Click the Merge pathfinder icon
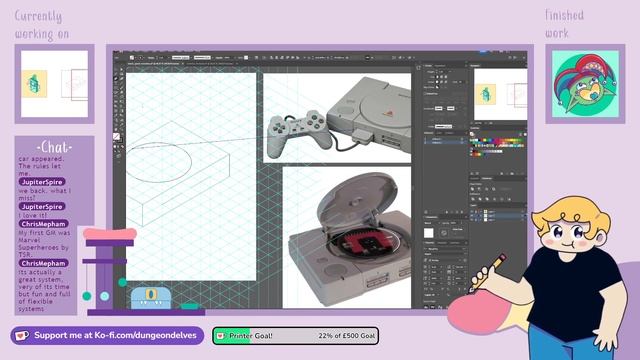Viewport: 640px width, 360px height. [x=487, y=199]
